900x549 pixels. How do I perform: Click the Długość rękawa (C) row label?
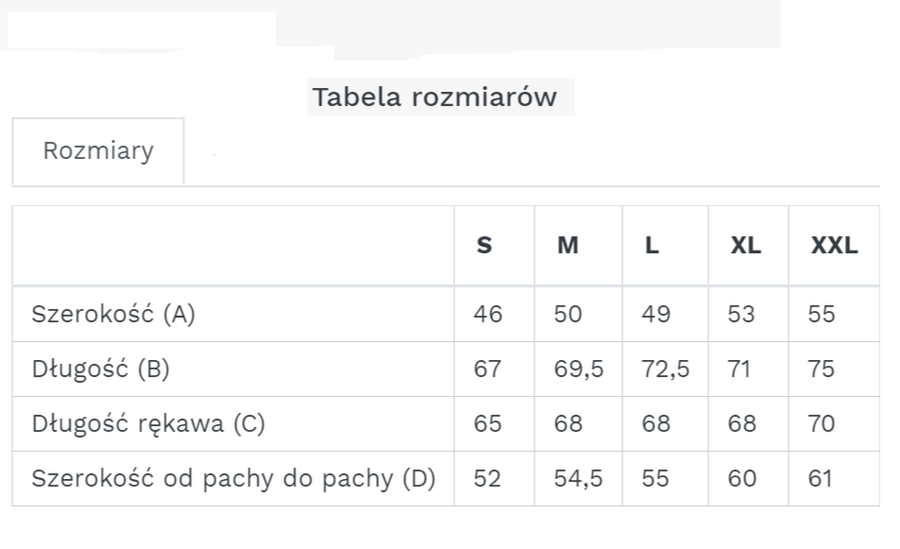pyautogui.click(x=148, y=424)
